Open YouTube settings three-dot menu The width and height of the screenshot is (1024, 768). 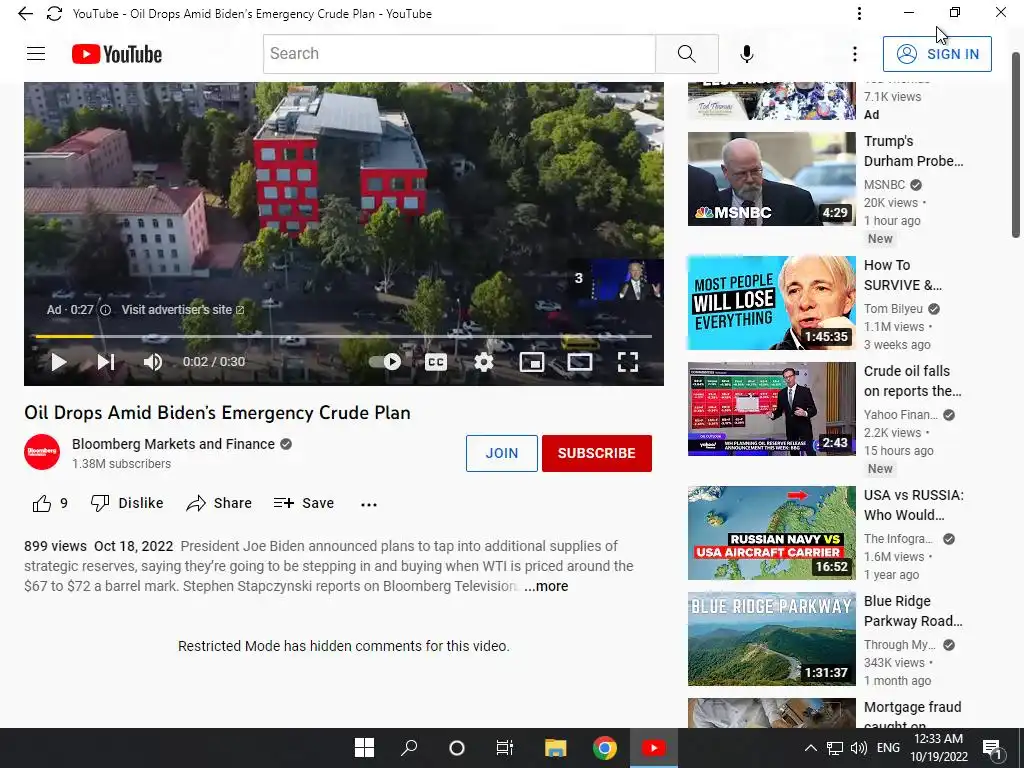coord(854,54)
